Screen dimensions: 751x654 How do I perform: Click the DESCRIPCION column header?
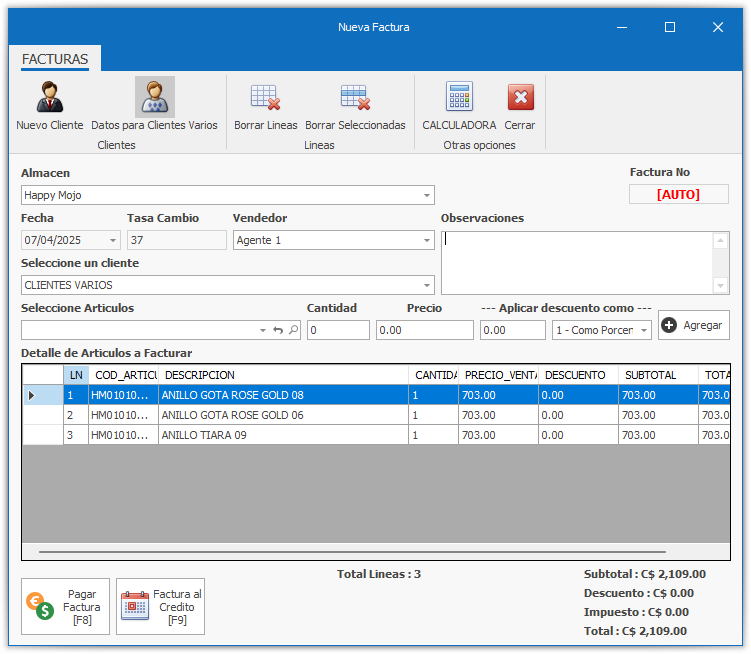tap(283, 375)
